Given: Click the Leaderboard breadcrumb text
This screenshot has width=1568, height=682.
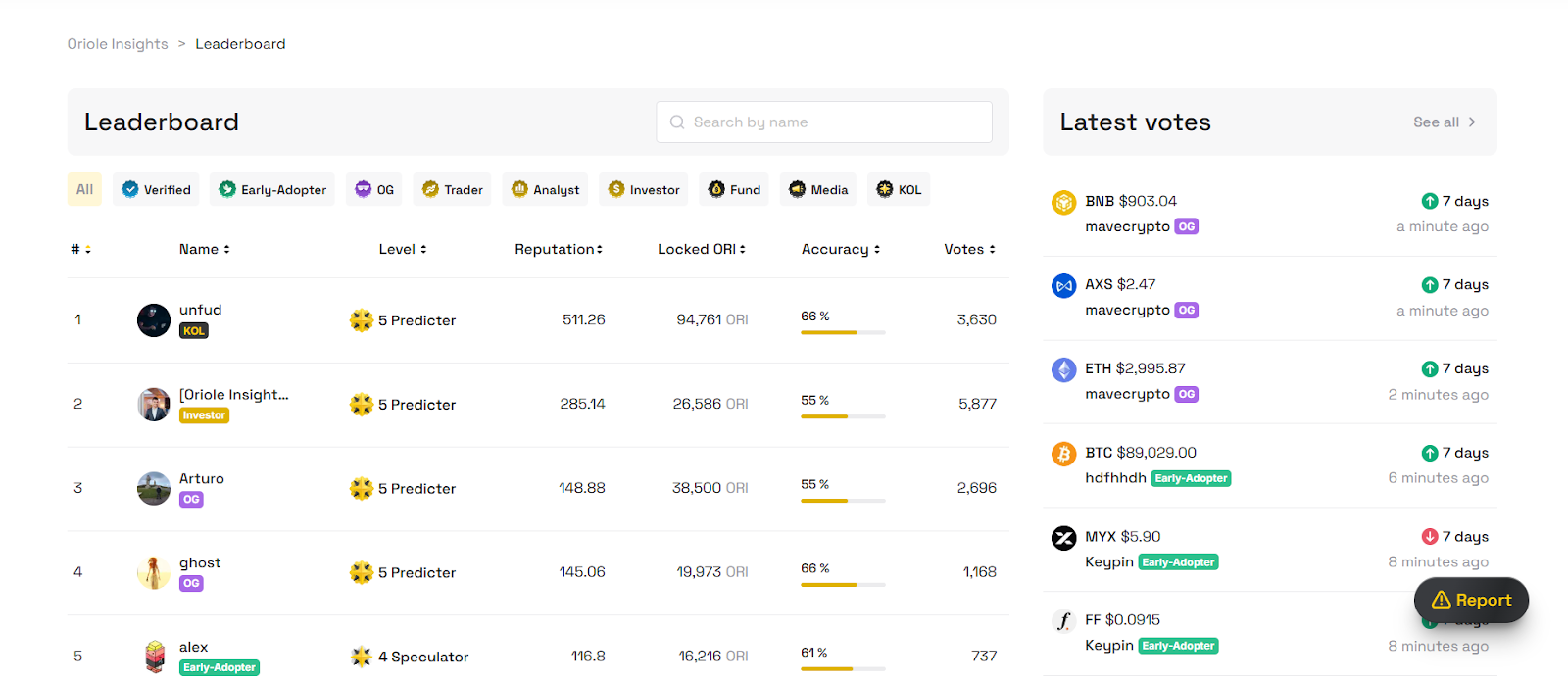Looking at the screenshot, I should [240, 44].
